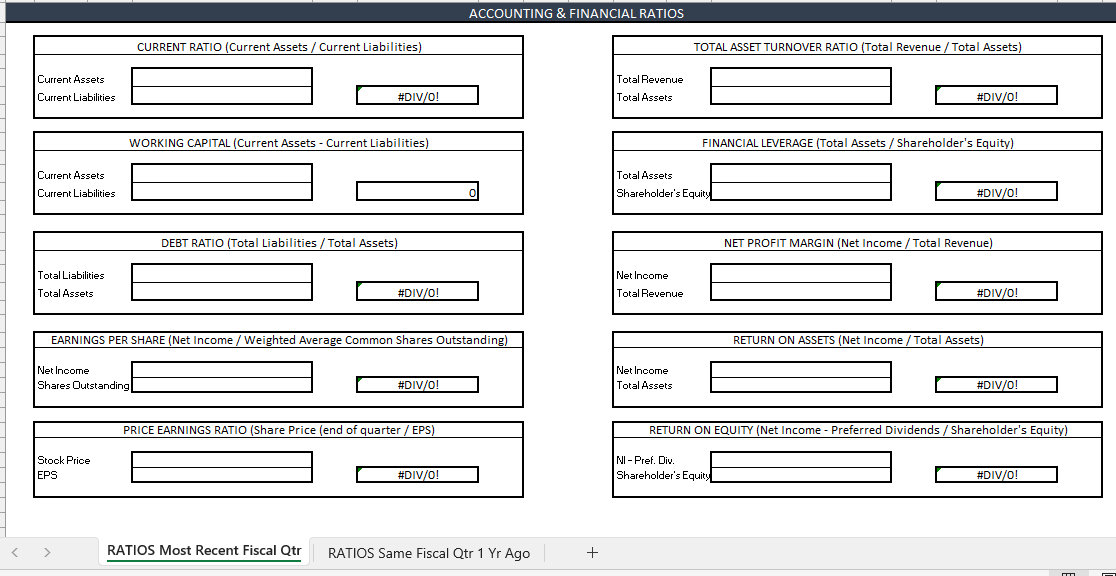This screenshot has height=576, width=1116.
Task: Click Net Income input cell in Earnings Per Share box
Action: tap(222, 370)
